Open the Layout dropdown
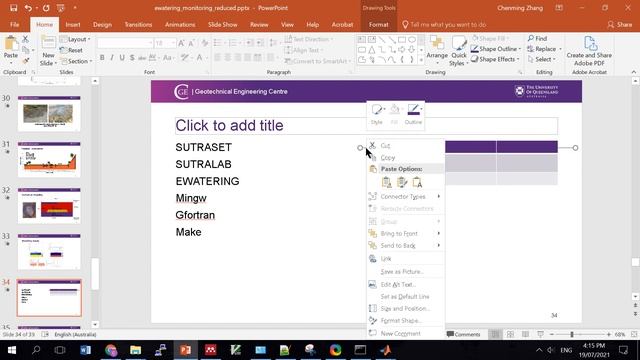The height and width of the screenshot is (360, 640). tap(76, 39)
